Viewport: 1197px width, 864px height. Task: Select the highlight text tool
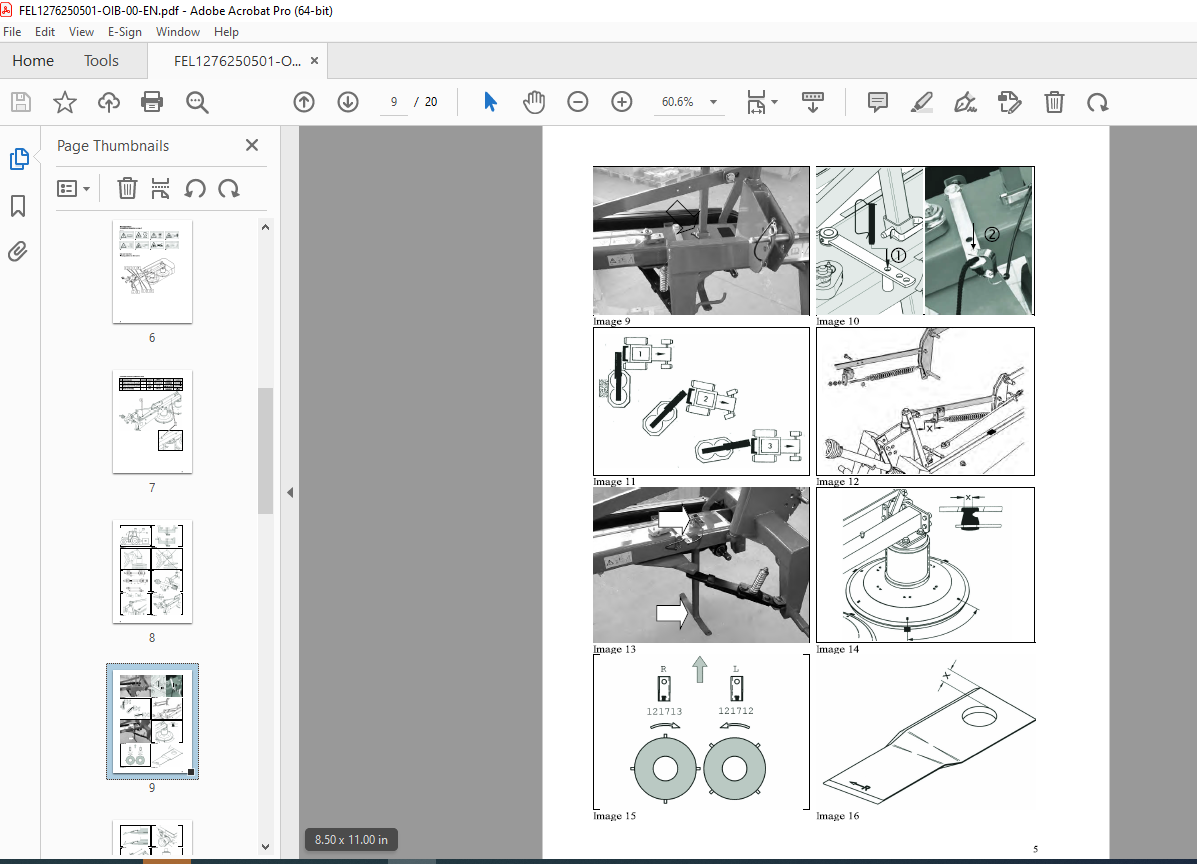922,102
